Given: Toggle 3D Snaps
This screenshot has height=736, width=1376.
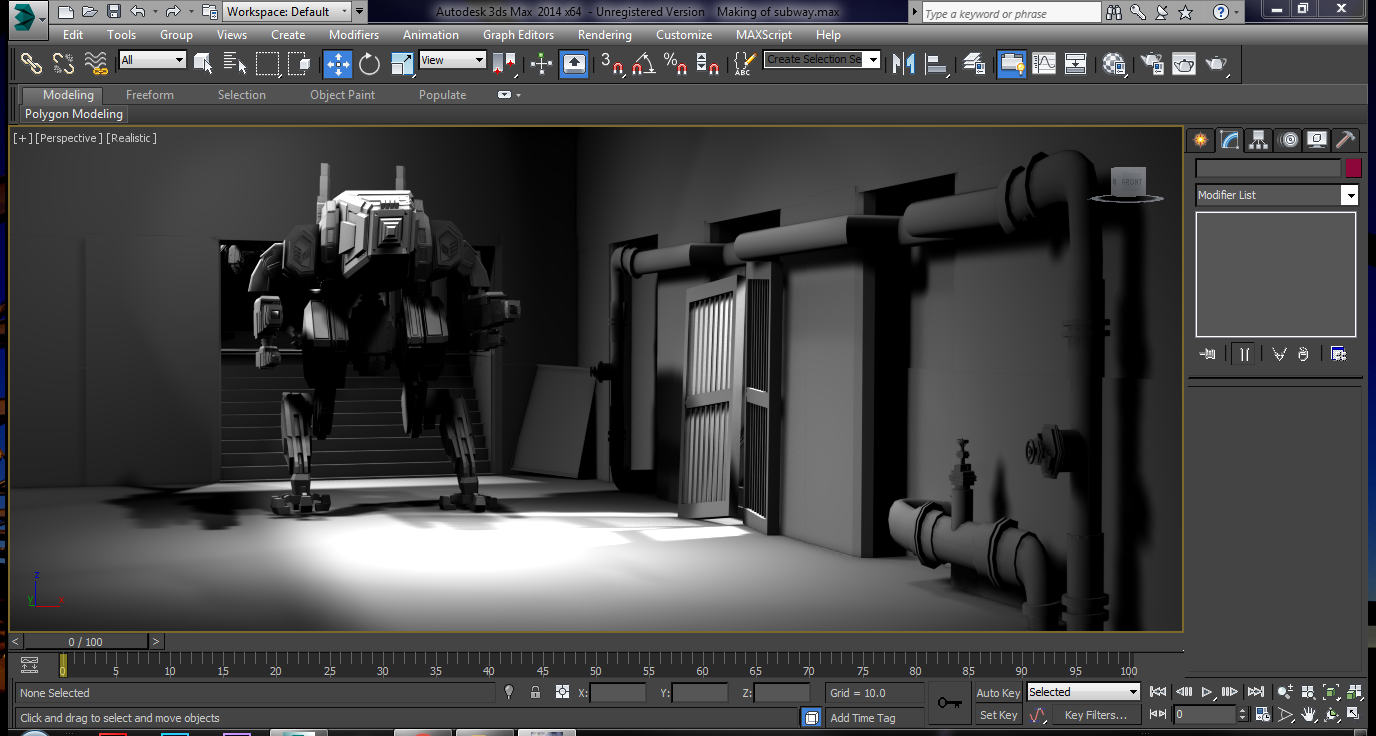Looking at the screenshot, I should pyautogui.click(x=612, y=64).
